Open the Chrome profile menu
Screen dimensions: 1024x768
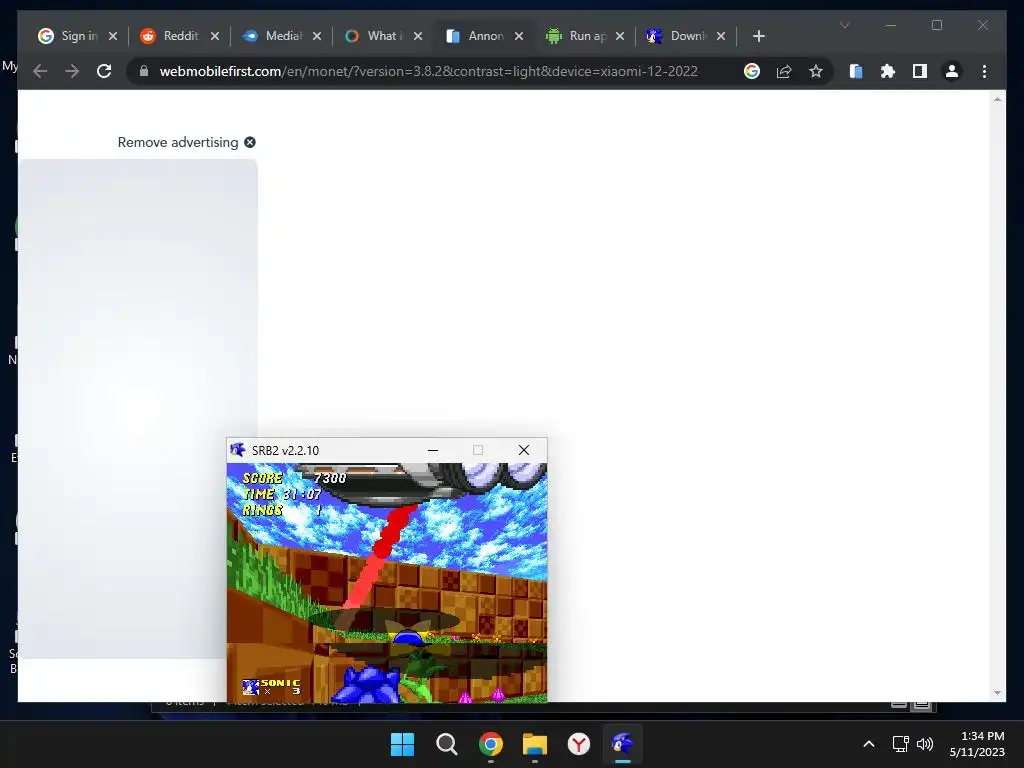point(952,71)
